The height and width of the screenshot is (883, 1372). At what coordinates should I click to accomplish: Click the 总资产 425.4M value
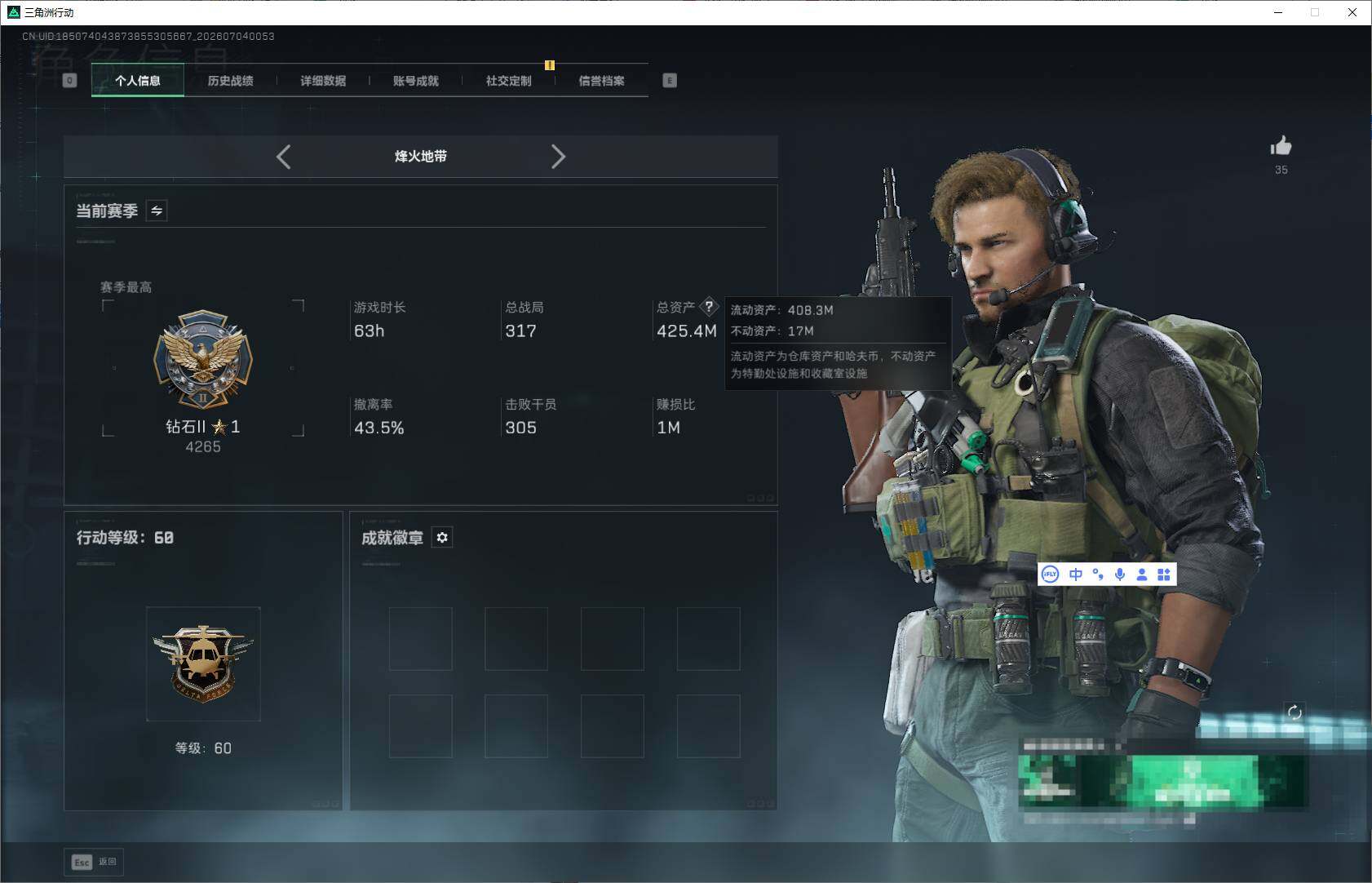pyautogui.click(x=687, y=331)
